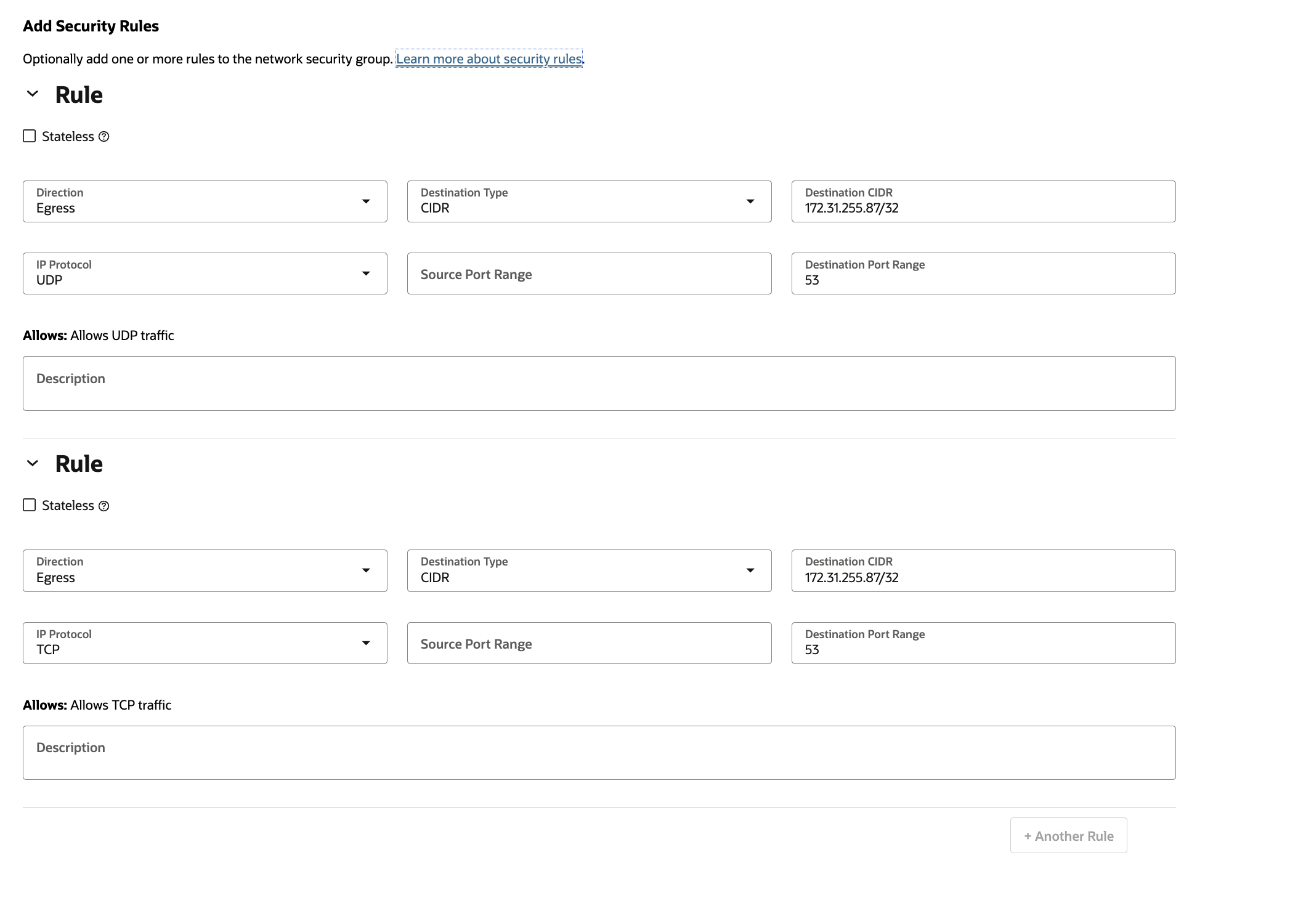Image resolution: width=1298 pixels, height=924 pixels.
Task: Open the Direction dropdown in the first rule
Action: 205,201
